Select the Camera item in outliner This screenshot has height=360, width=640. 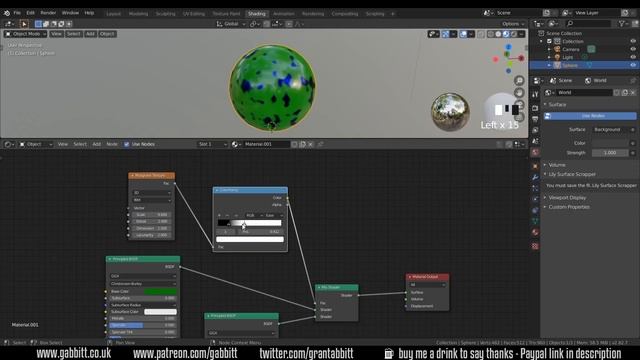tap(571, 49)
